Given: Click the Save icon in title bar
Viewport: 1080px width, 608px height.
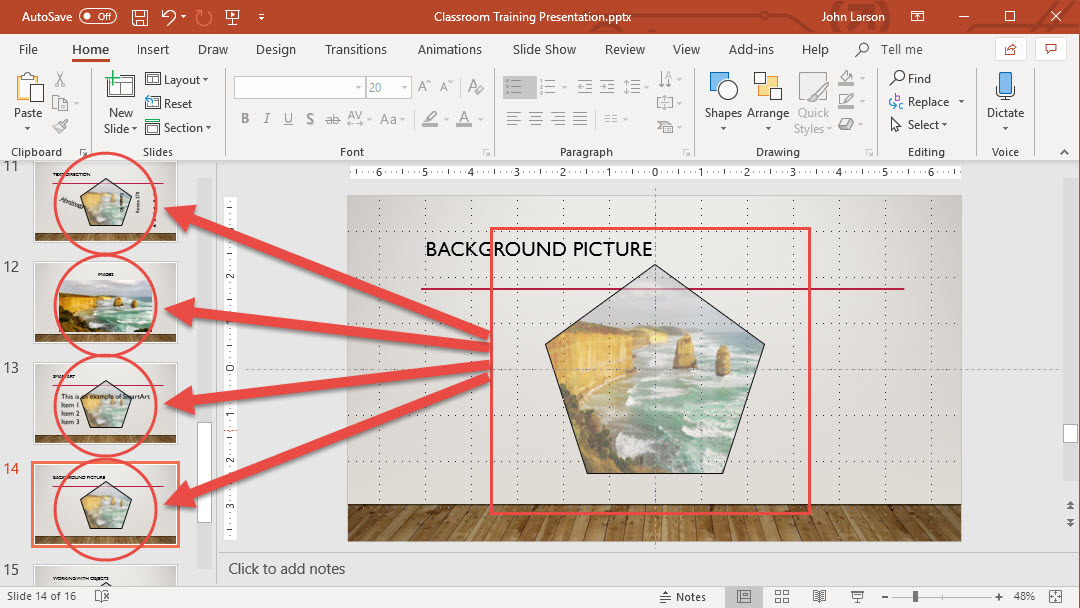Looking at the screenshot, I should click(140, 17).
